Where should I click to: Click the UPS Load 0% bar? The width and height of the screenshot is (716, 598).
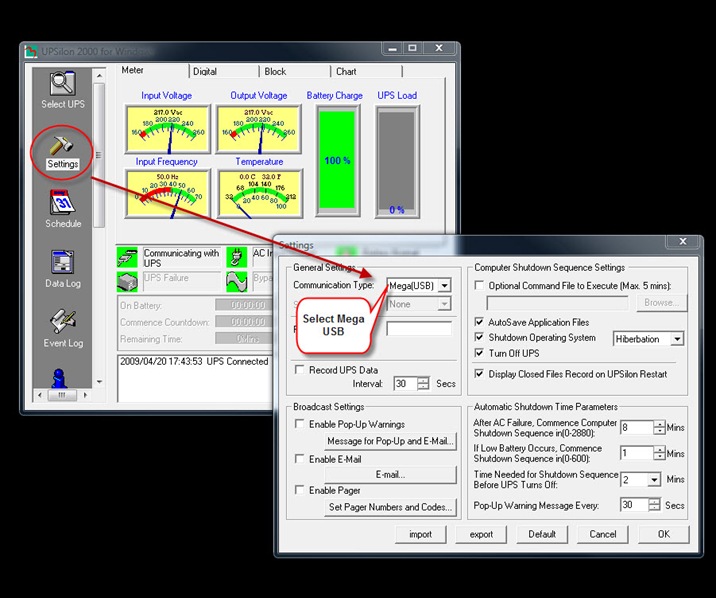tap(397, 161)
